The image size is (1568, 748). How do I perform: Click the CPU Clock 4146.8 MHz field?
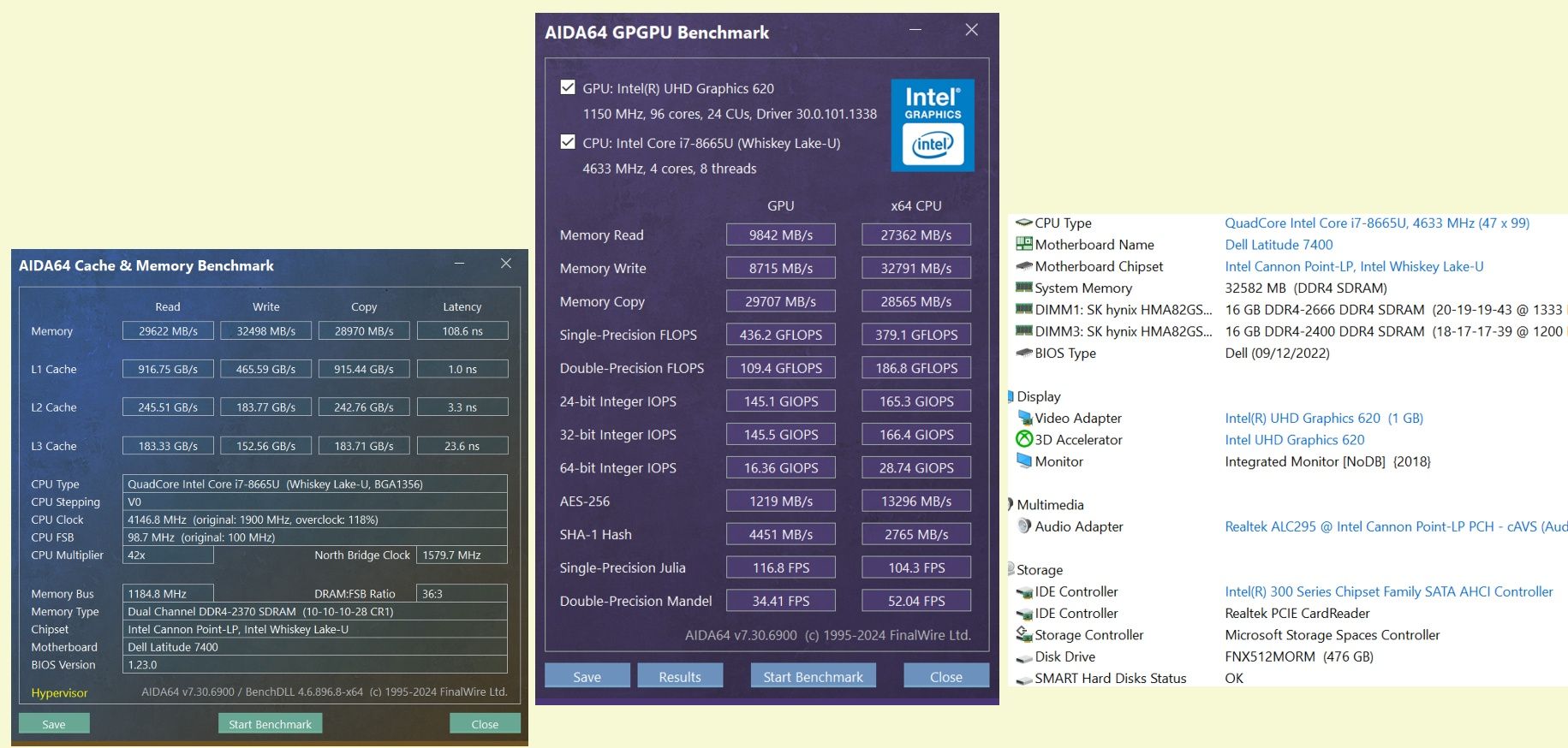315,519
